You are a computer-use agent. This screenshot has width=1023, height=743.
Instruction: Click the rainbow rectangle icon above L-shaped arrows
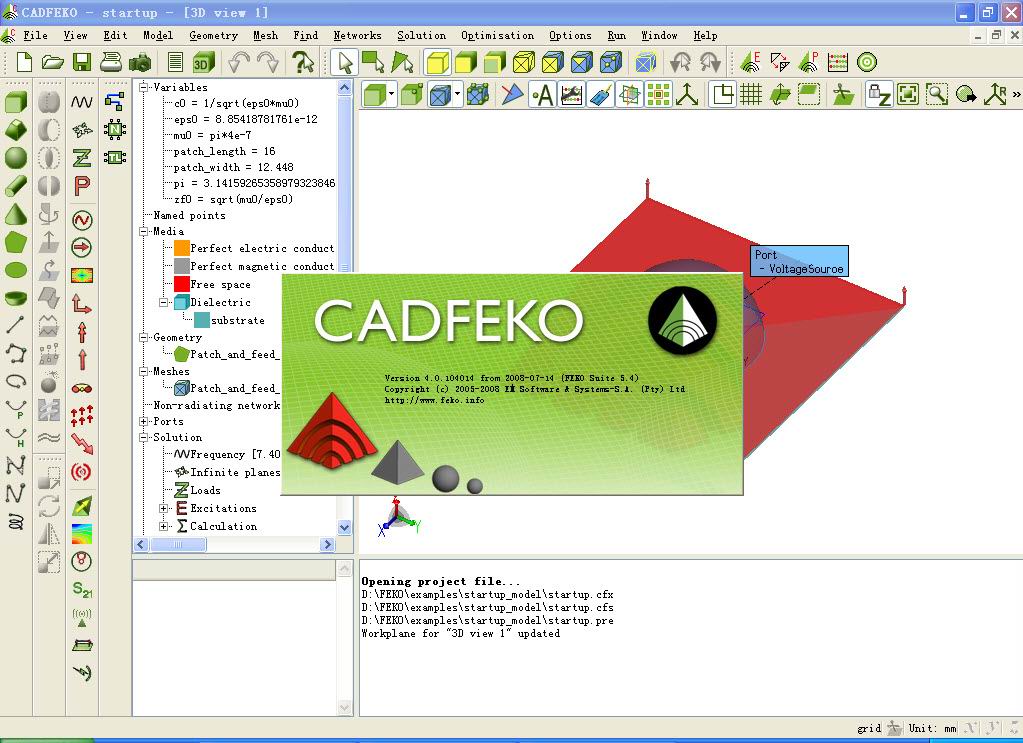82,275
